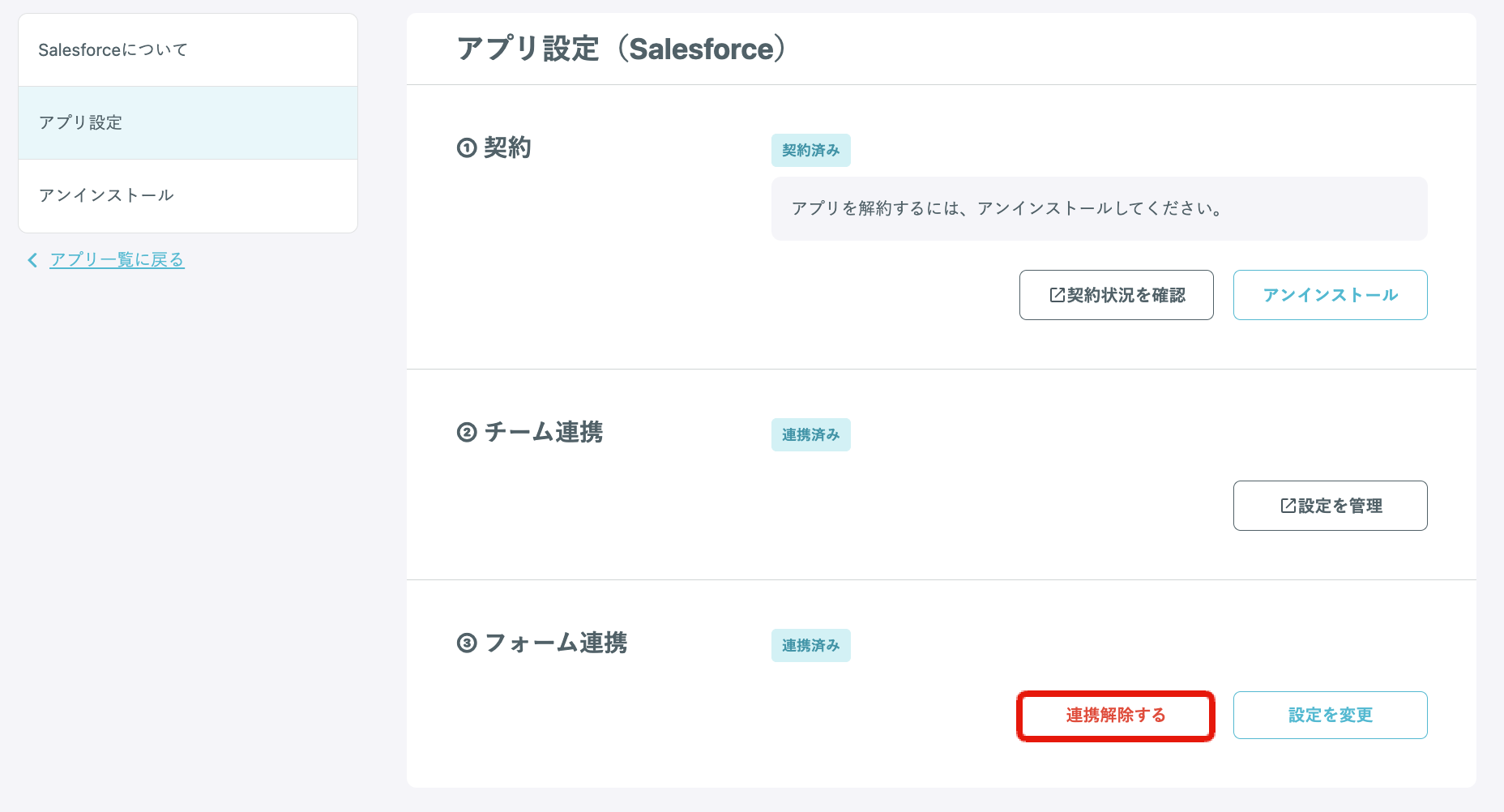Go to the アンインストール sidebar item
The width and height of the screenshot is (1504, 812).
point(188,196)
